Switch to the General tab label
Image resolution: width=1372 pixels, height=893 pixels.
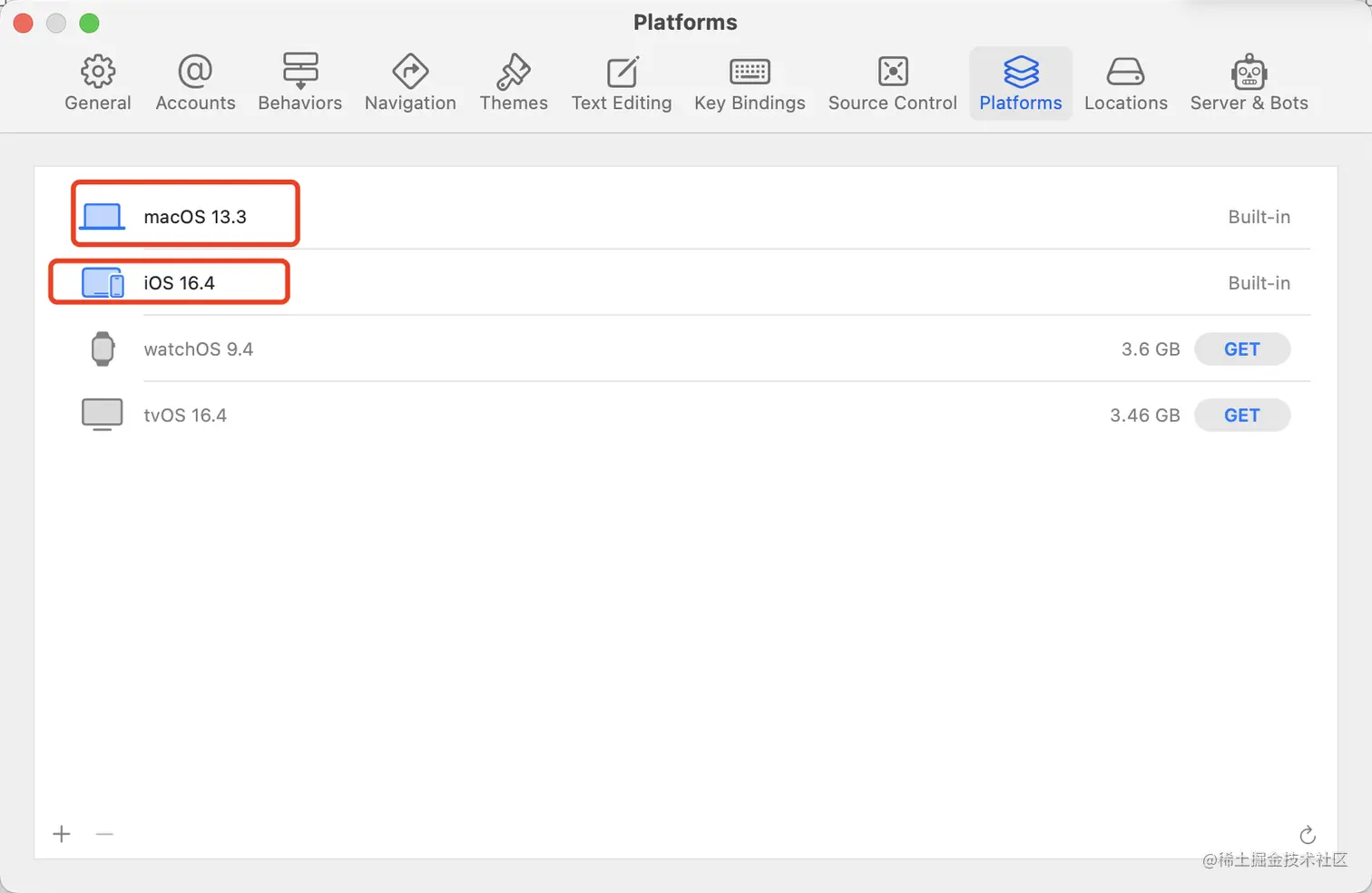(98, 103)
